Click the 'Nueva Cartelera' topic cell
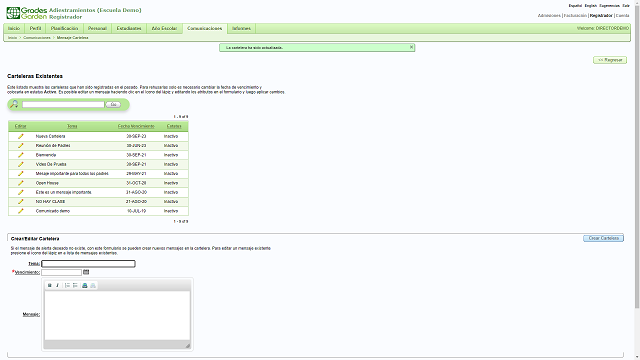Screen dimensions: 640x360 50,136
